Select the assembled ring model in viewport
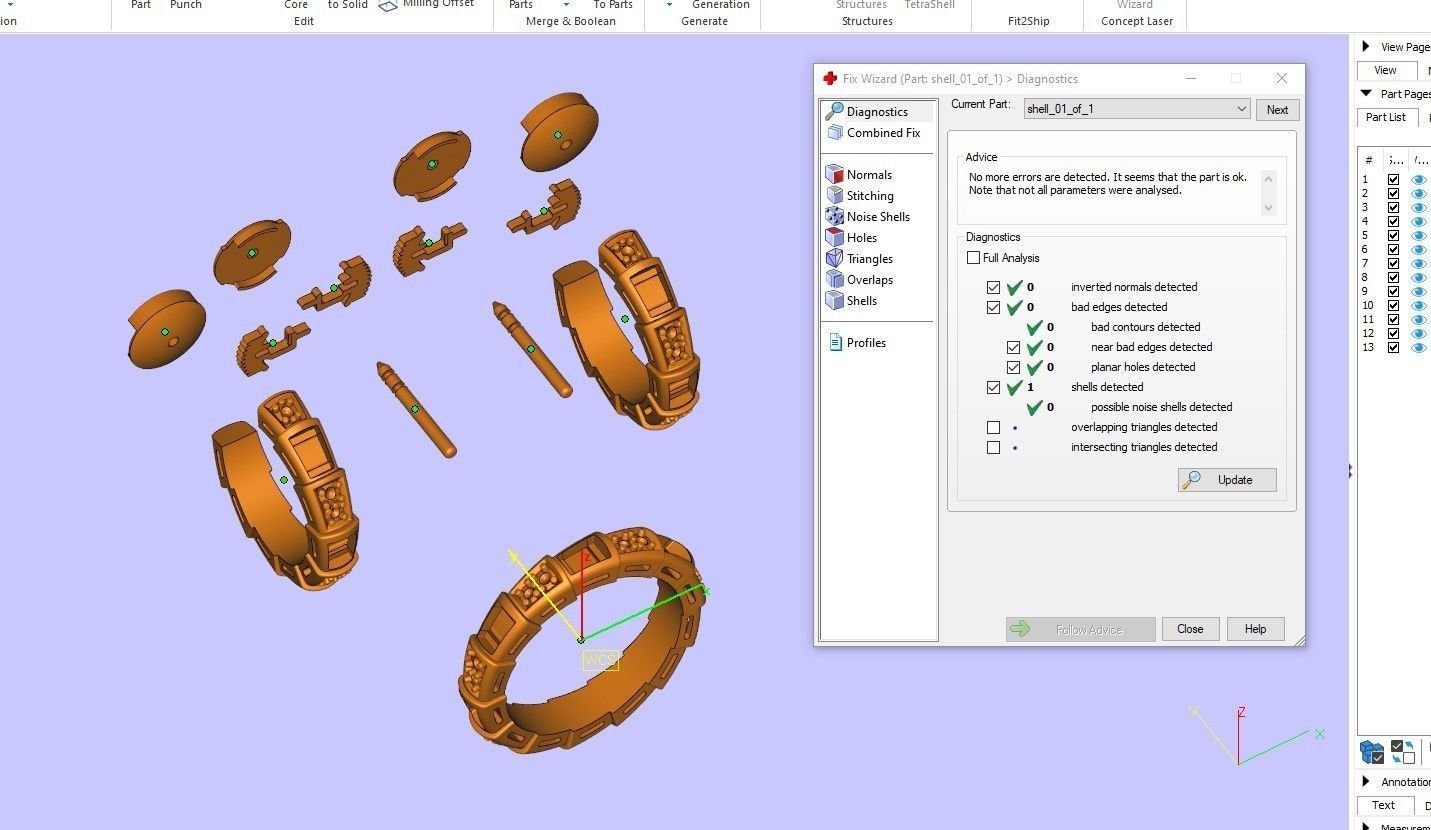 click(x=584, y=639)
